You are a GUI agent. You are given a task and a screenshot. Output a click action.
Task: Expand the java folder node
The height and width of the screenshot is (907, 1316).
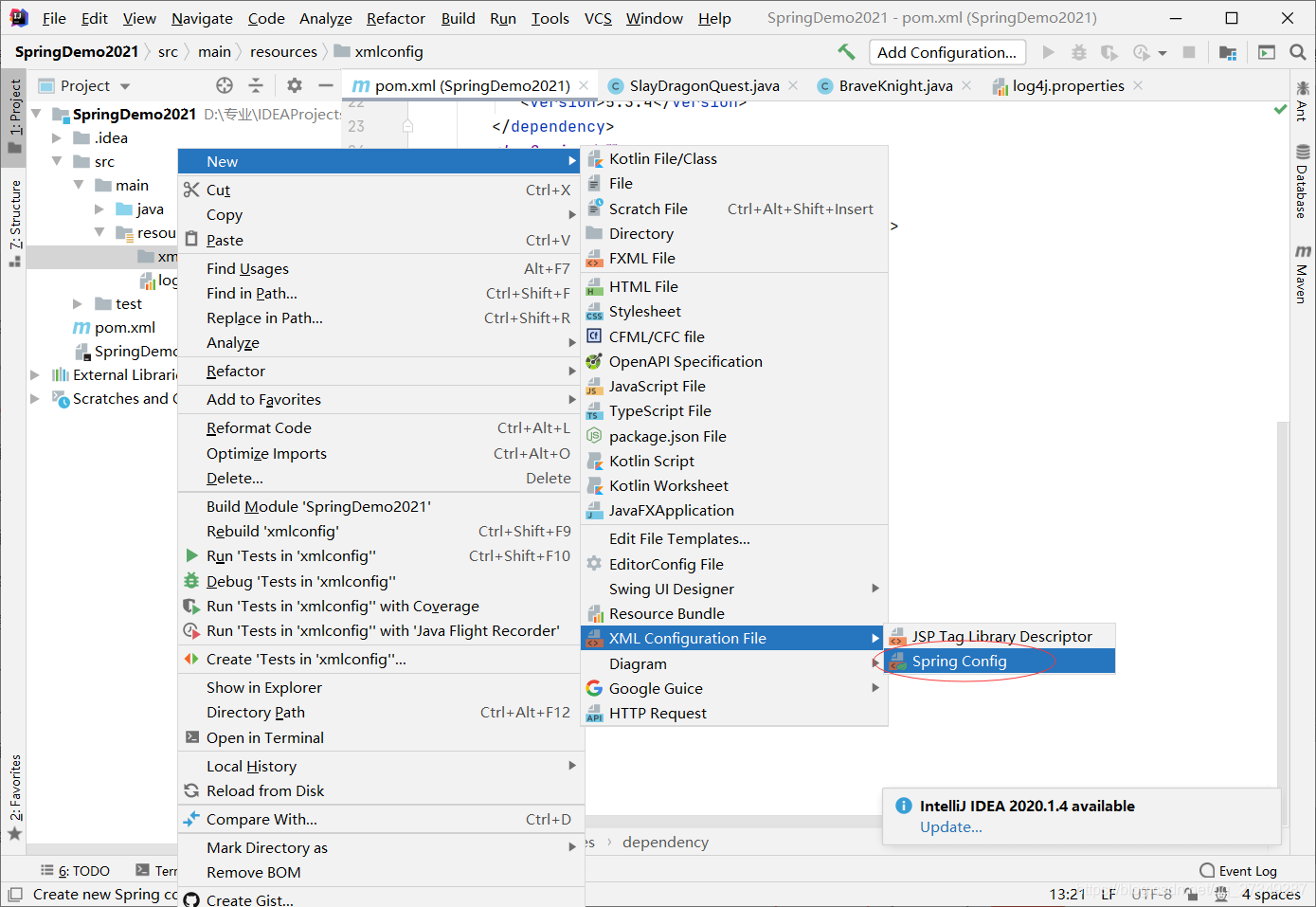click(99, 209)
